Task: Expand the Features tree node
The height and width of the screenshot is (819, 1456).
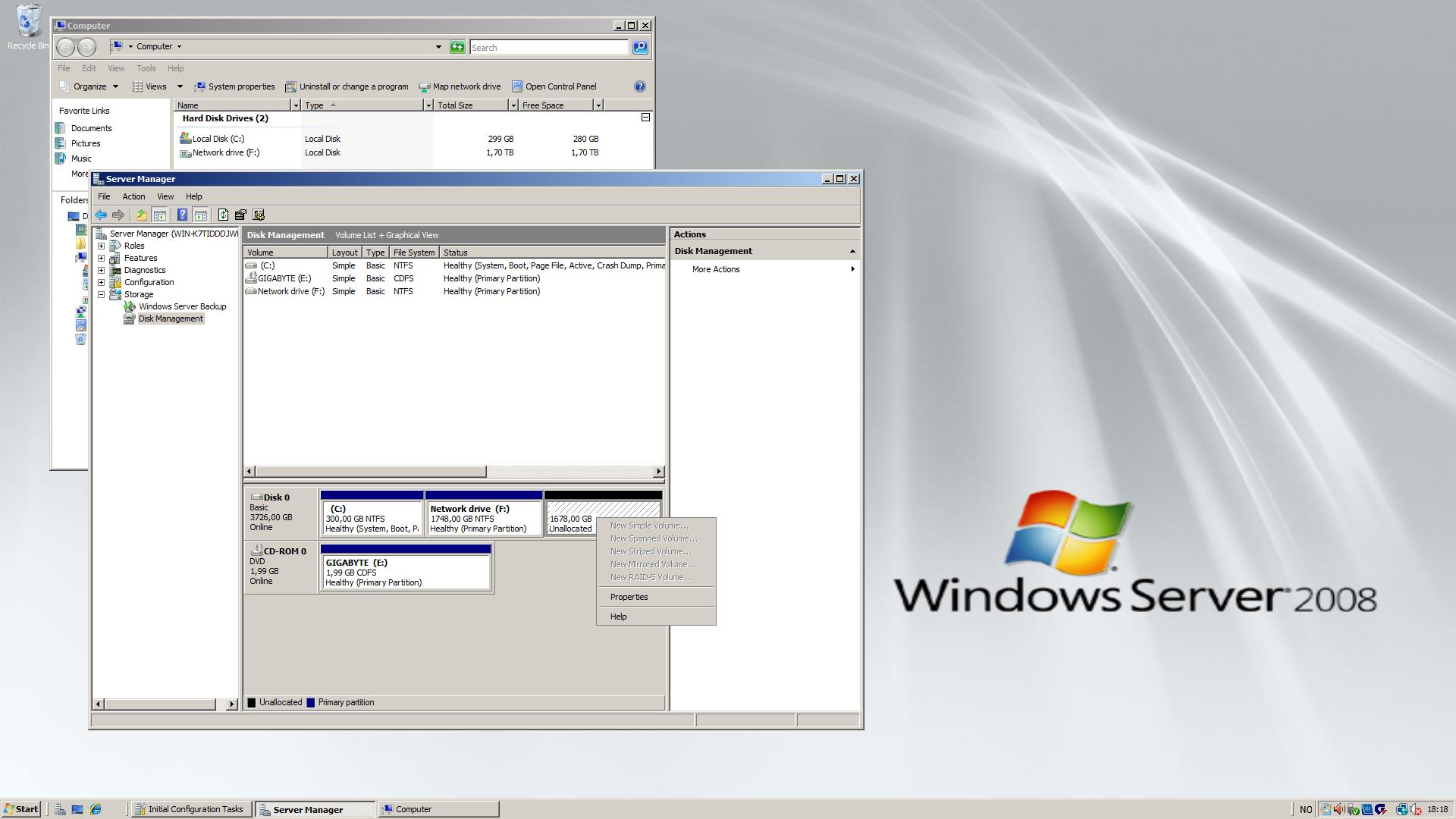Action: 102,258
